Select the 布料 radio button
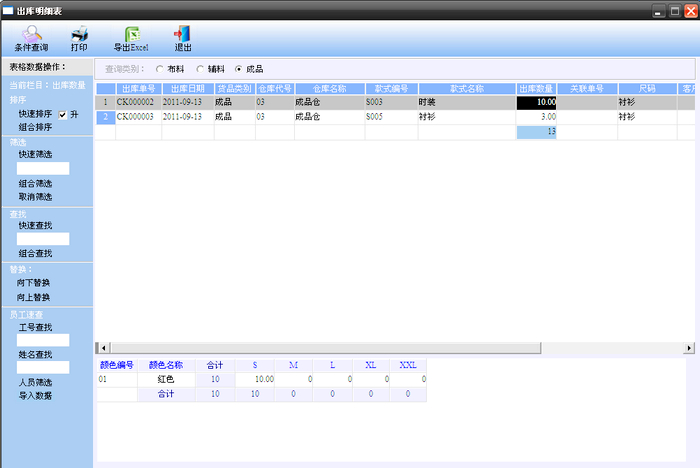This screenshot has width=700, height=468. pos(159,69)
